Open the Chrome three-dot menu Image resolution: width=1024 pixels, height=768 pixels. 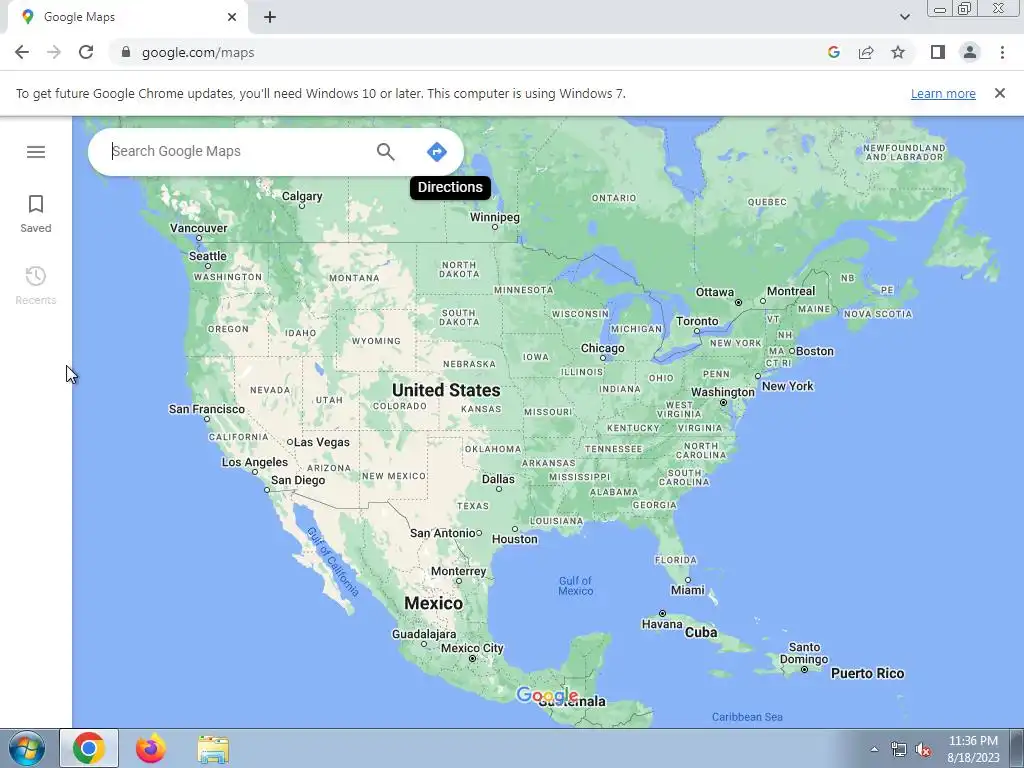click(1002, 52)
